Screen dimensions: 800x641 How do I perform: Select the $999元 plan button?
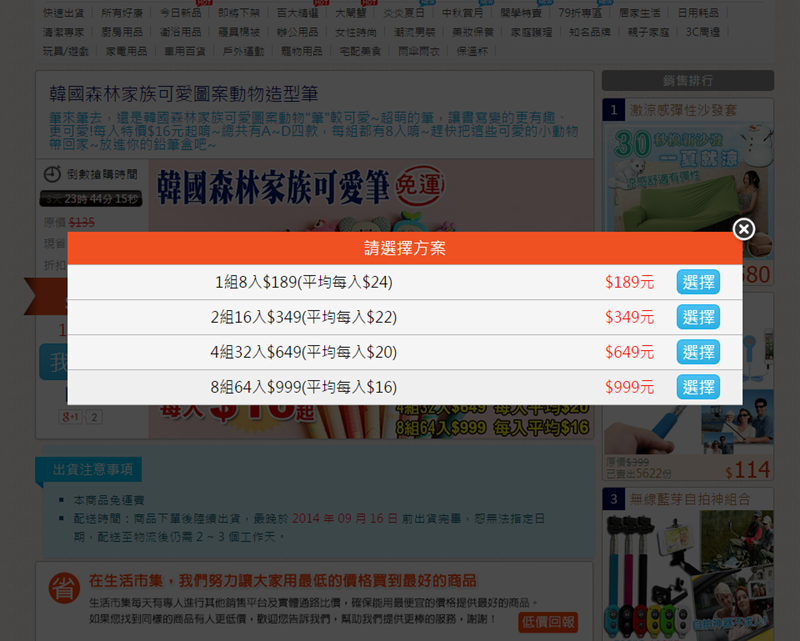click(698, 387)
